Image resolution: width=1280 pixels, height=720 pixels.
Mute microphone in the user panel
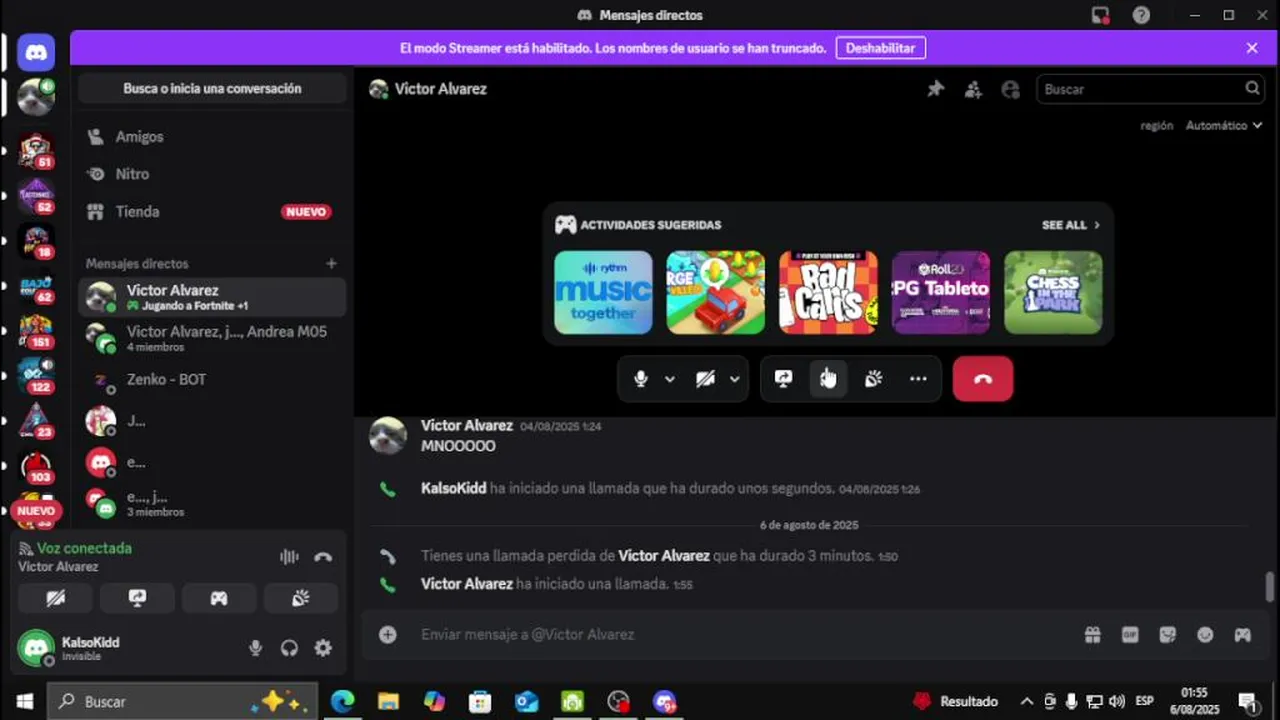pos(255,648)
